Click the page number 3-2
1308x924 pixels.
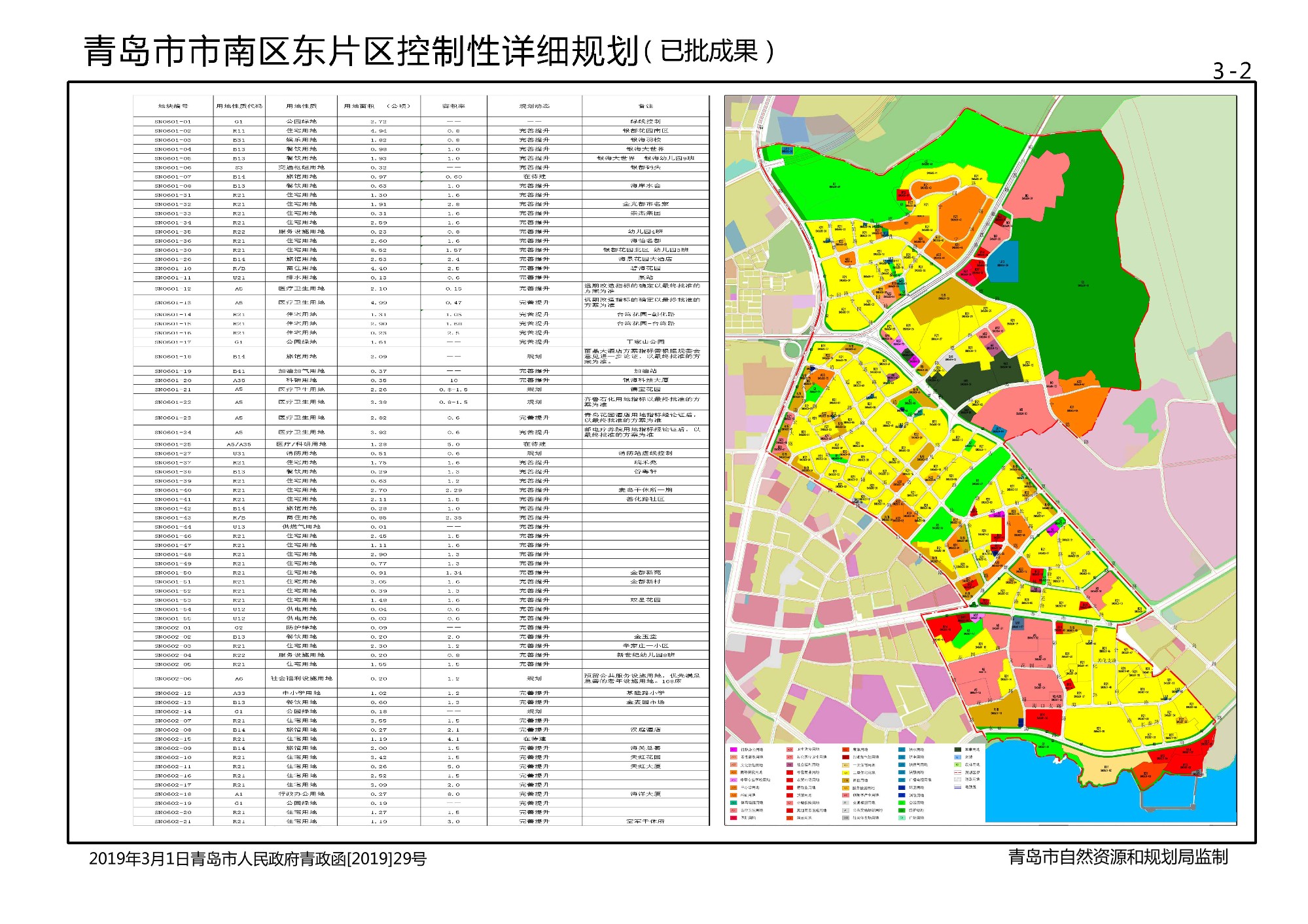click(1231, 71)
